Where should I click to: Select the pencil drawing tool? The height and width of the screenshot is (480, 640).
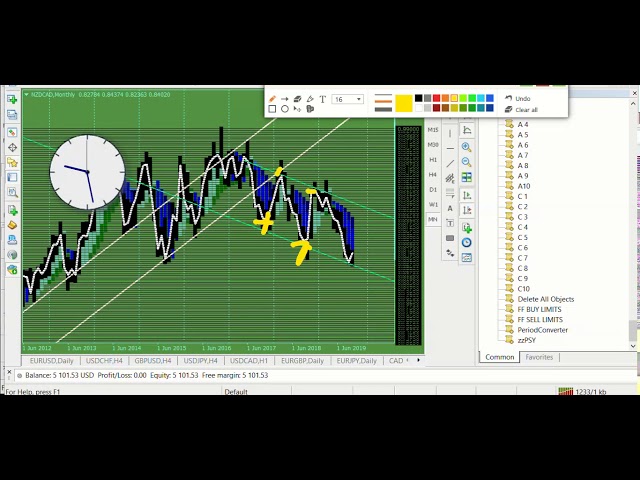[x=273, y=99]
